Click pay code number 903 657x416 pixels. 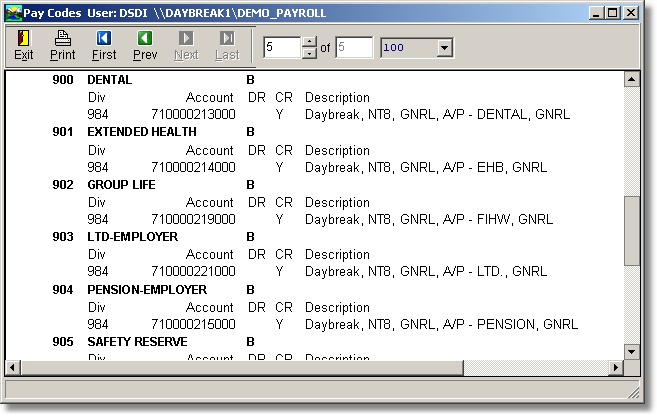63,236
